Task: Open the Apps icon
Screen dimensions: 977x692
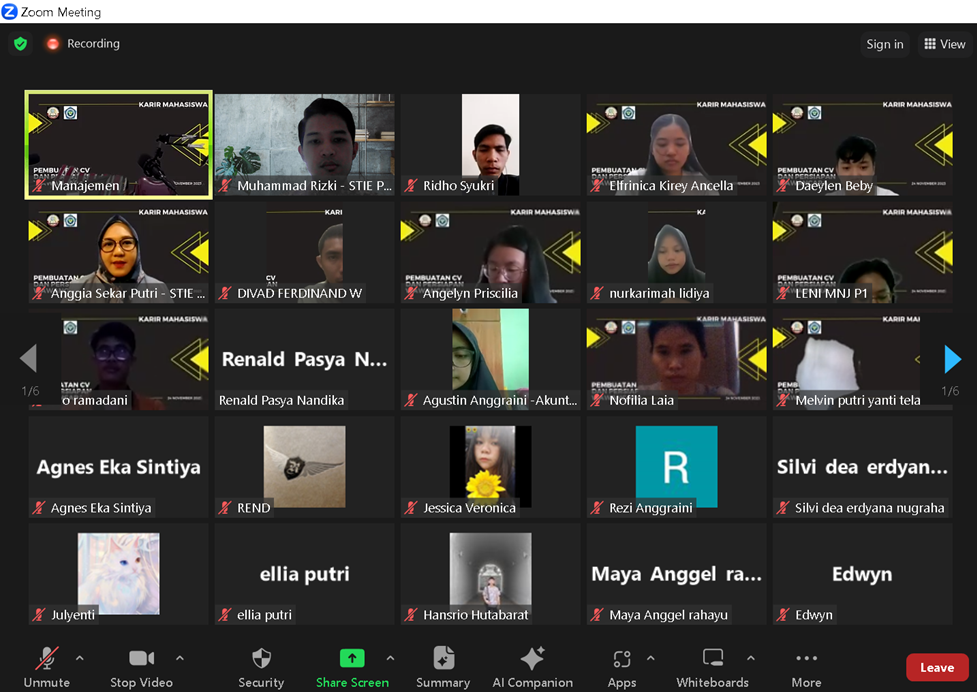Action: [x=622, y=658]
